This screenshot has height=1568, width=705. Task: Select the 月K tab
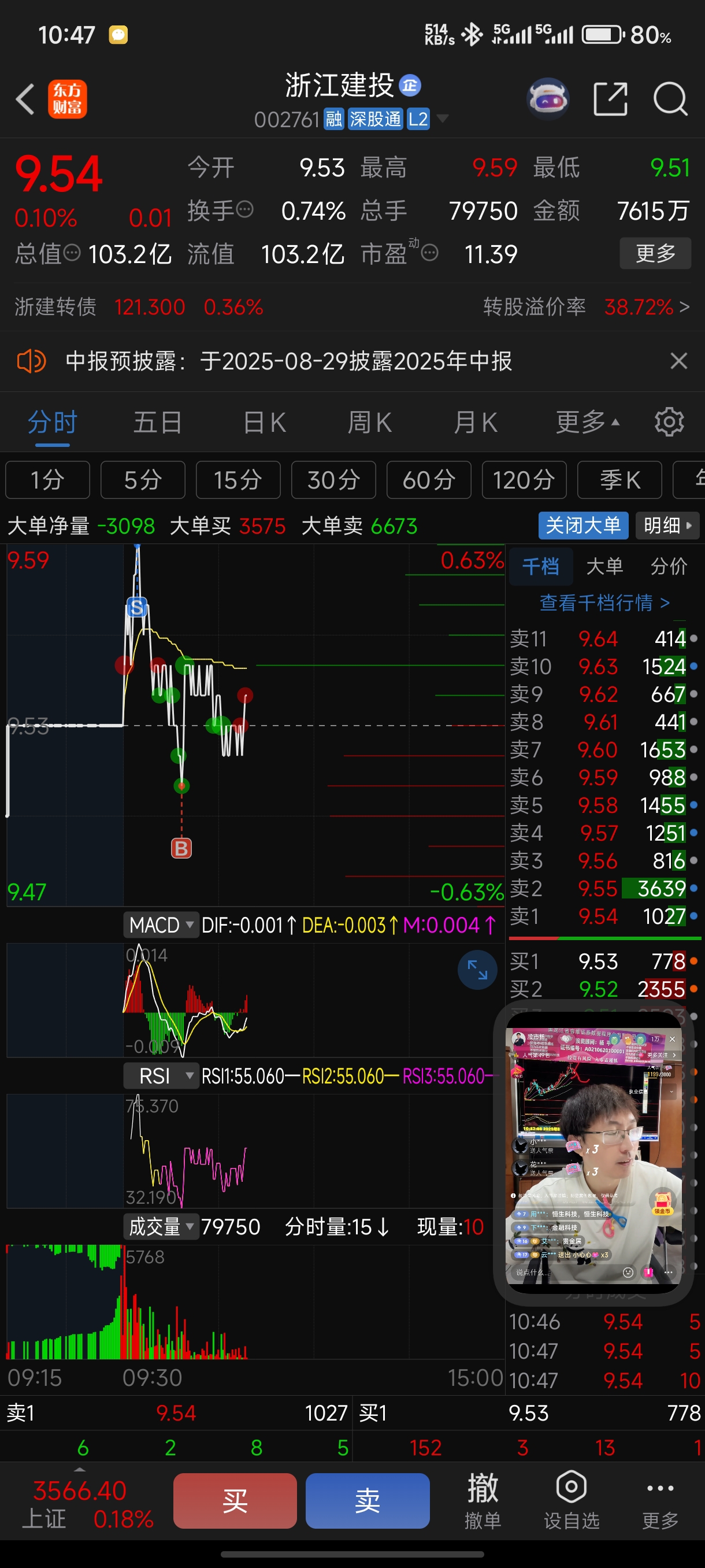pyautogui.click(x=475, y=422)
